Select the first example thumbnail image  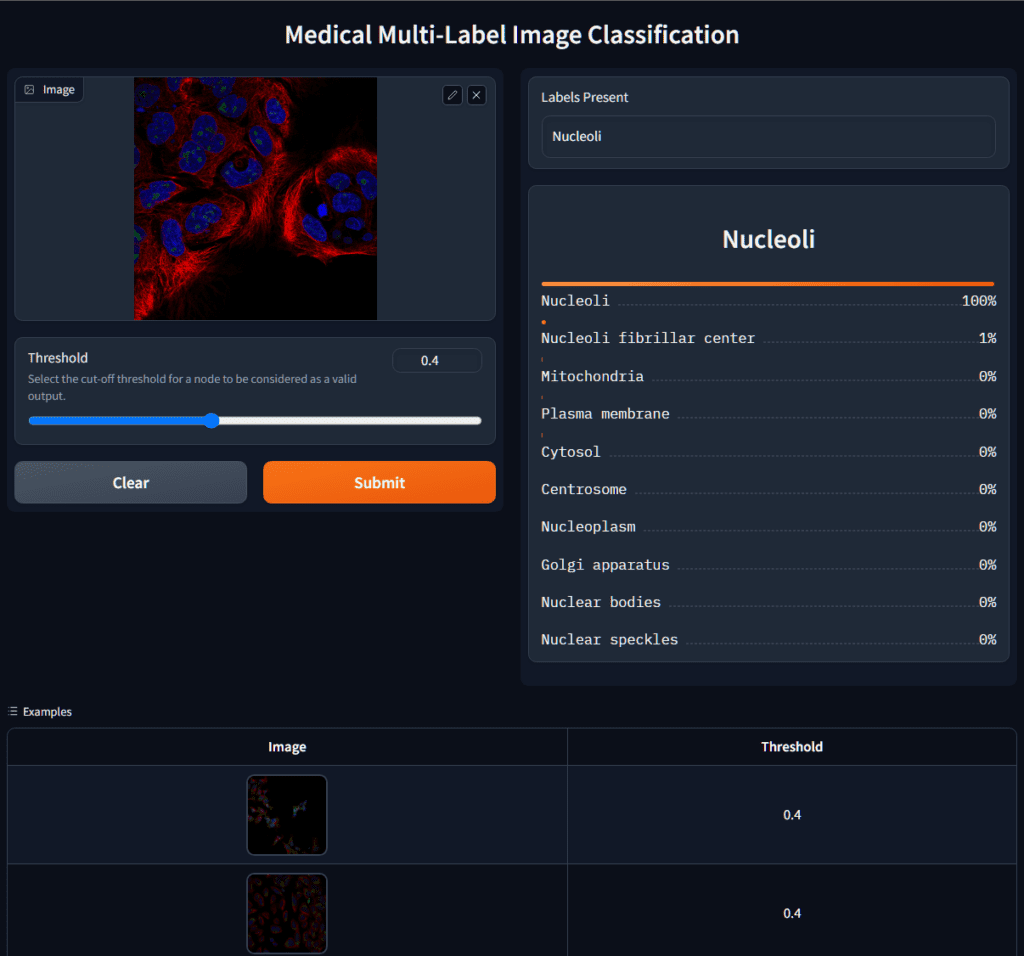coord(287,815)
